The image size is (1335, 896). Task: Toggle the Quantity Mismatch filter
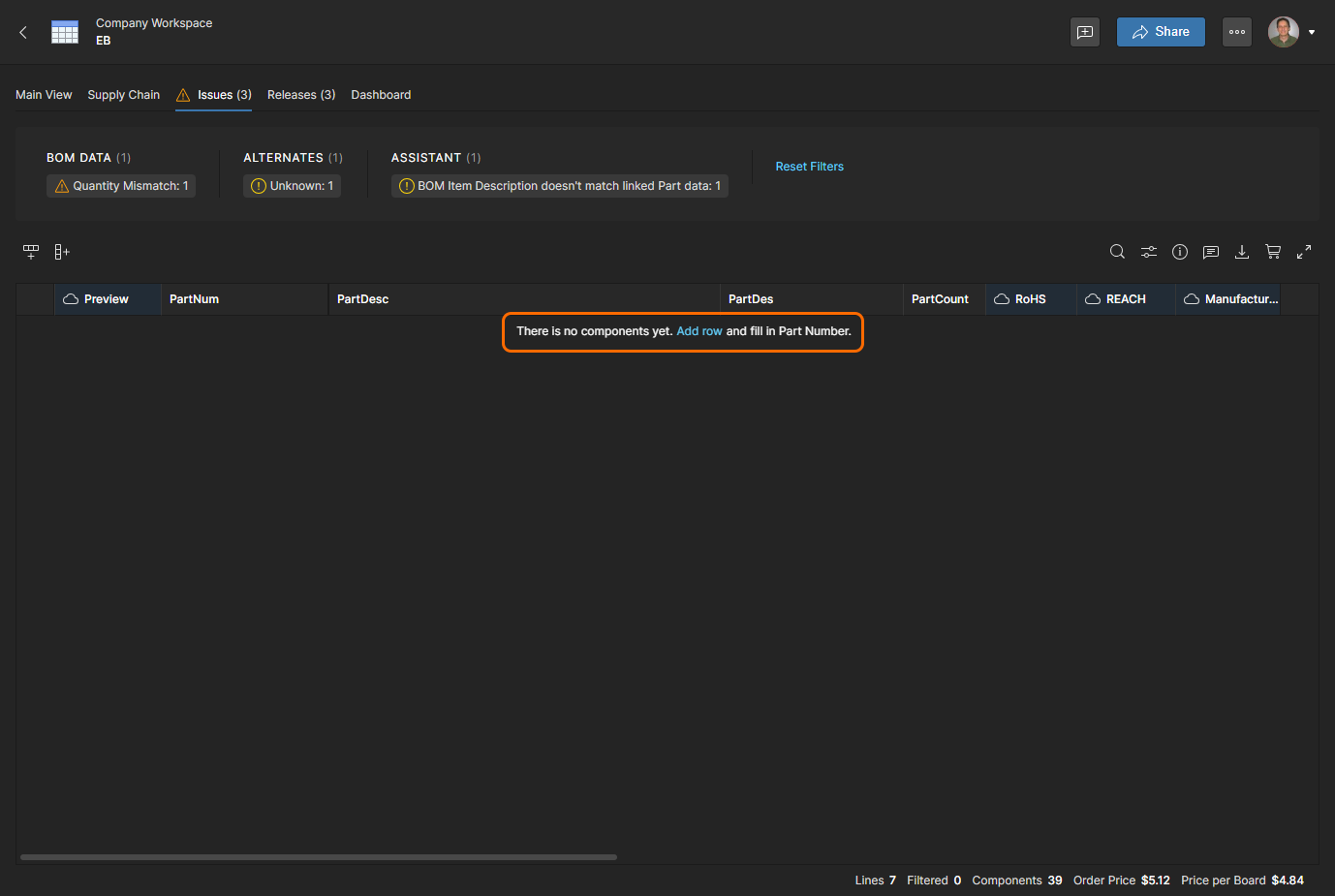pos(121,186)
